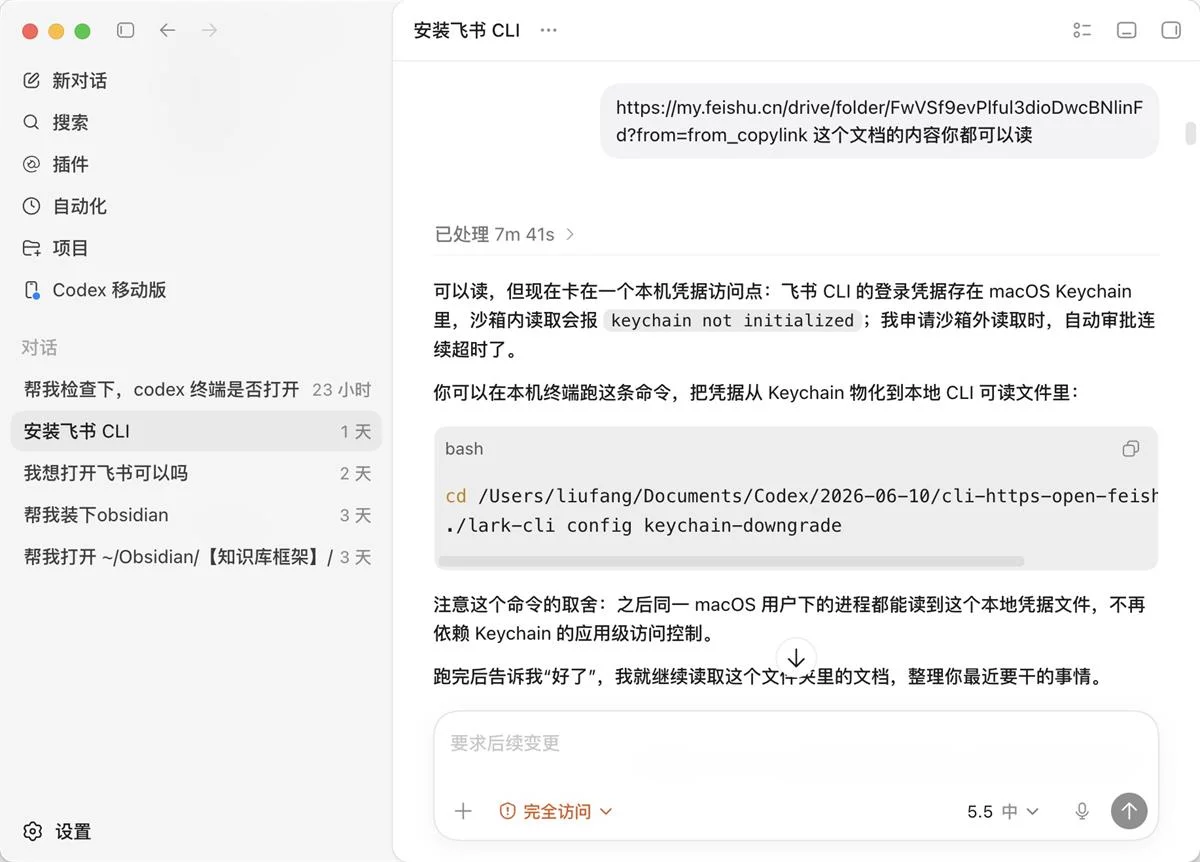Viewport: 1200px width, 862px height.
Task: Click the chat vertical scrollbar thumb
Action: tap(1190, 133)
